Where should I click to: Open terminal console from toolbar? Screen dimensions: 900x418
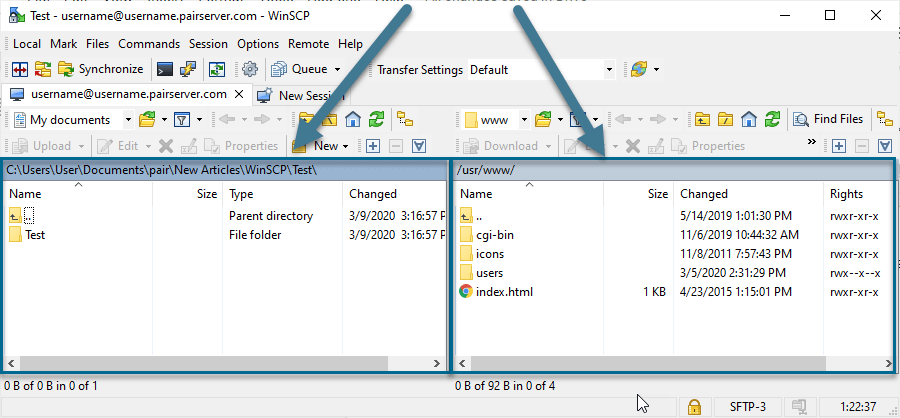click(x=165, y=70)
